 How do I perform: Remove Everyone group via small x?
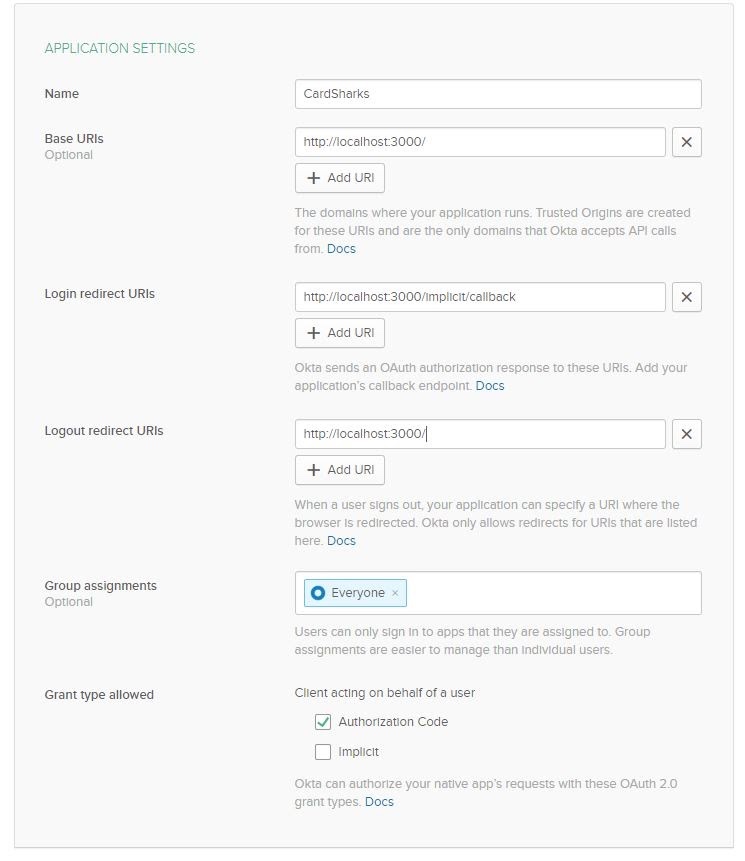tap(395, 593)
